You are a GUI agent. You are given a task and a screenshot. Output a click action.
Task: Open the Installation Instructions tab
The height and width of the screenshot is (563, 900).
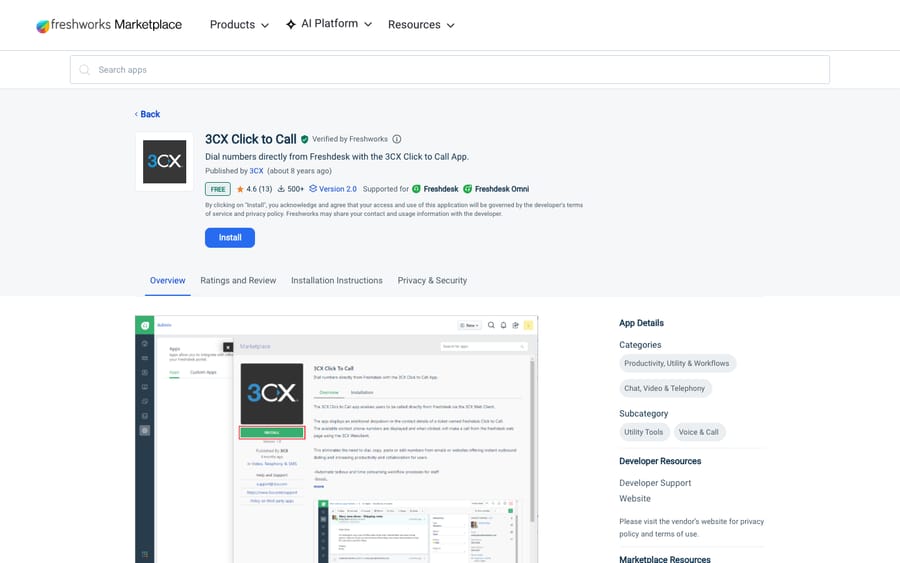336,281
